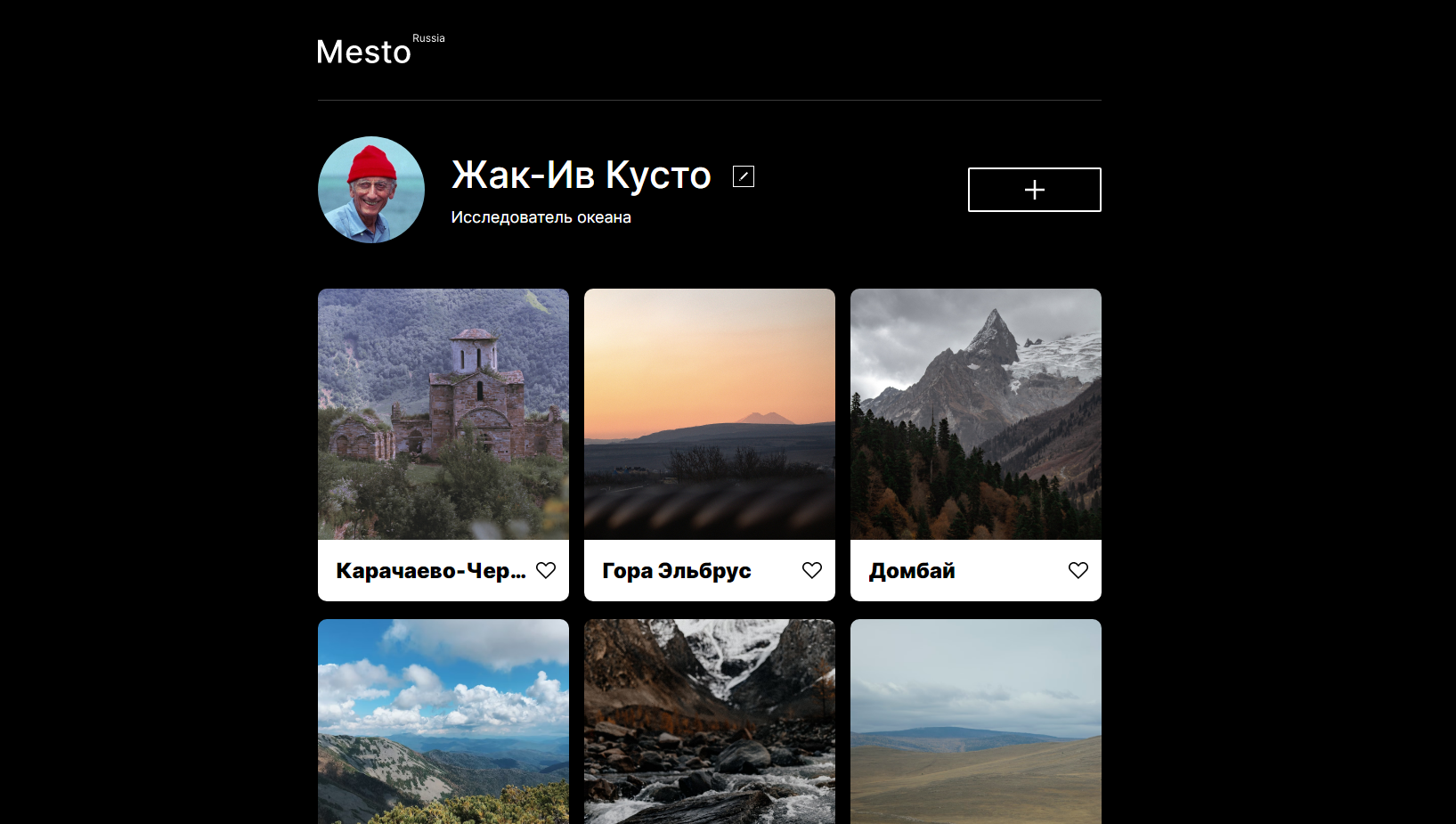Image resolution: width=1456 pixels, height=824 pixels.
Task: Click the profile avatar photo
Action: pyautogui.click(x=370, y=189)
